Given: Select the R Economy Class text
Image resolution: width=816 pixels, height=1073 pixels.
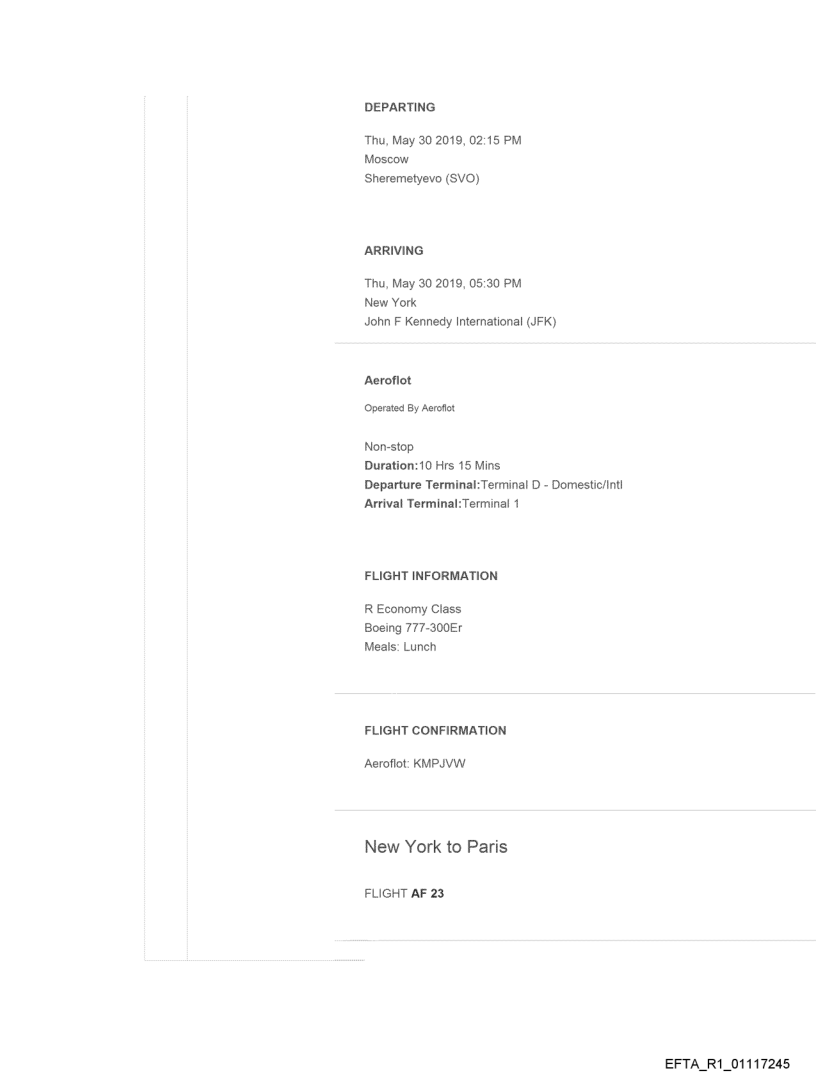Looking at the screenshot, I should coord(412,610).
